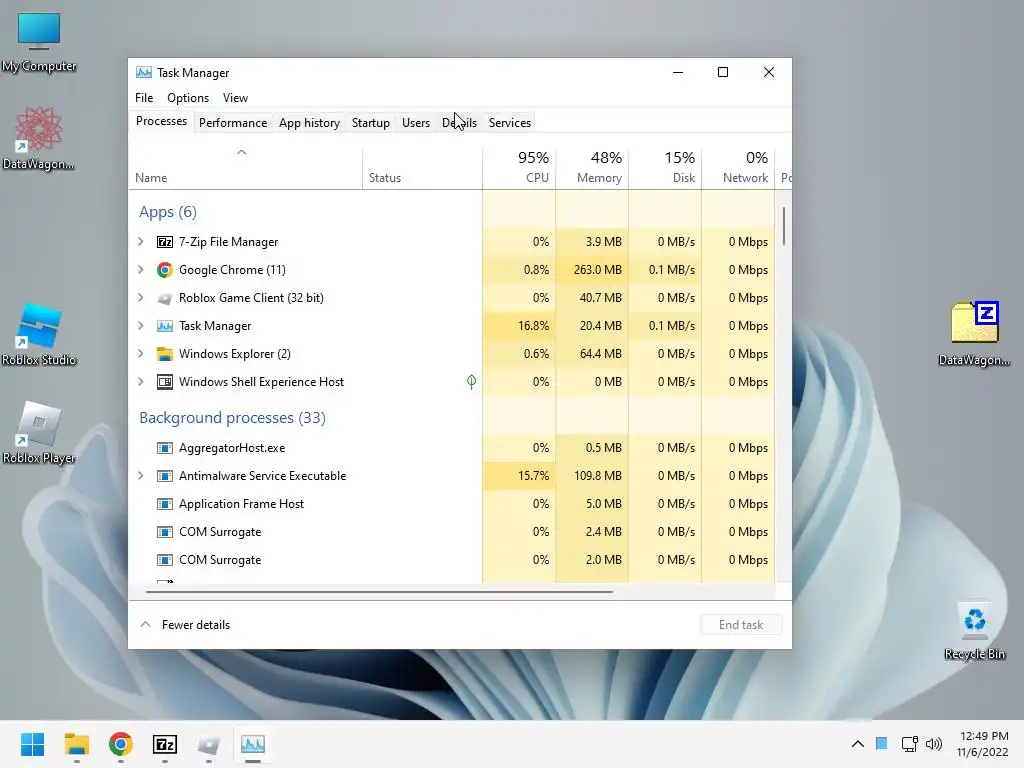
Task: Open the File menu
Action: [x=144, y=98]
